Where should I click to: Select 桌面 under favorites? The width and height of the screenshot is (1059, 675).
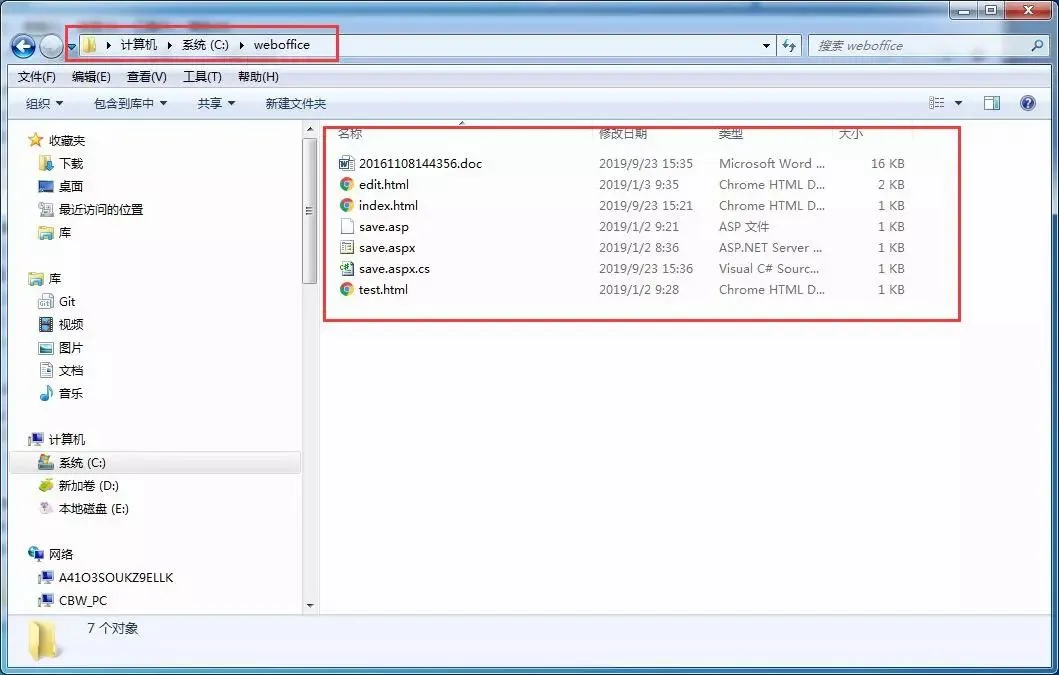[x=71, y=186]
